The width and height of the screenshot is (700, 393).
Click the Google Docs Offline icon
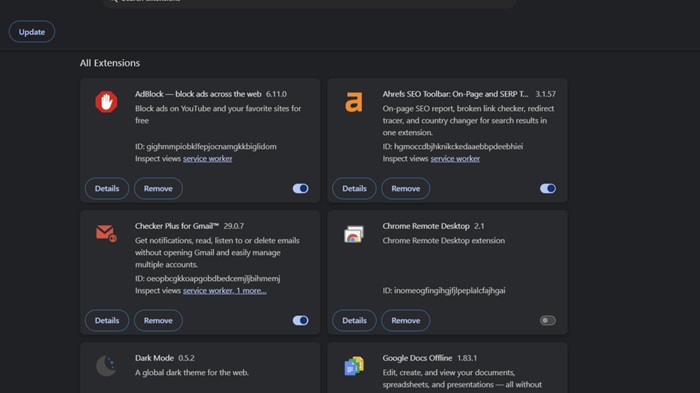pyautogui.click(x=354, y=366)
